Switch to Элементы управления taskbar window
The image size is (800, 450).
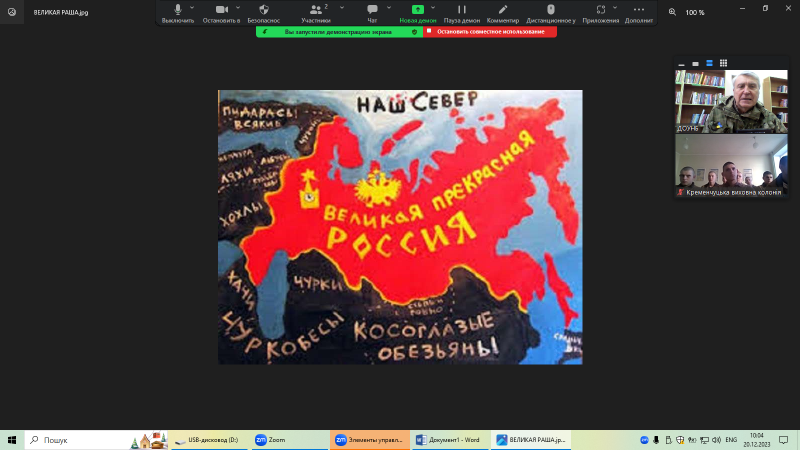(370, 440)
